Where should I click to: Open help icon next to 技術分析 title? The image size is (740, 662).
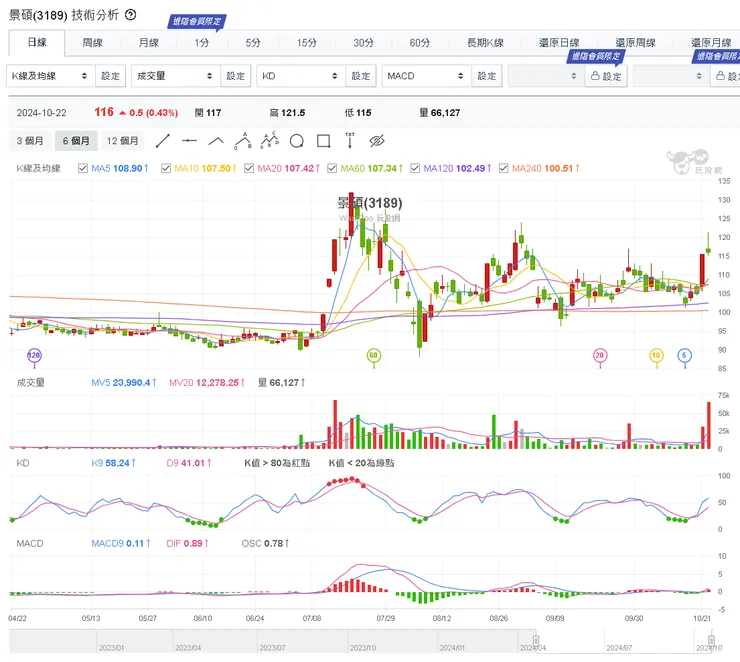coord(131,15)
